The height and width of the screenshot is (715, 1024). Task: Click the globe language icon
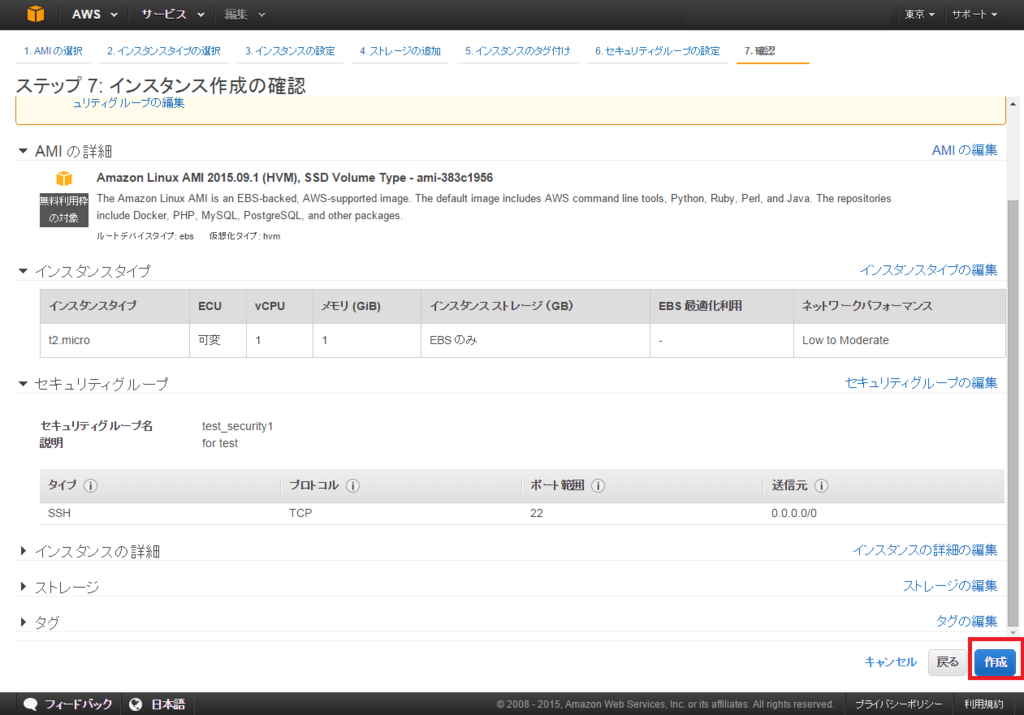point(136,704)
